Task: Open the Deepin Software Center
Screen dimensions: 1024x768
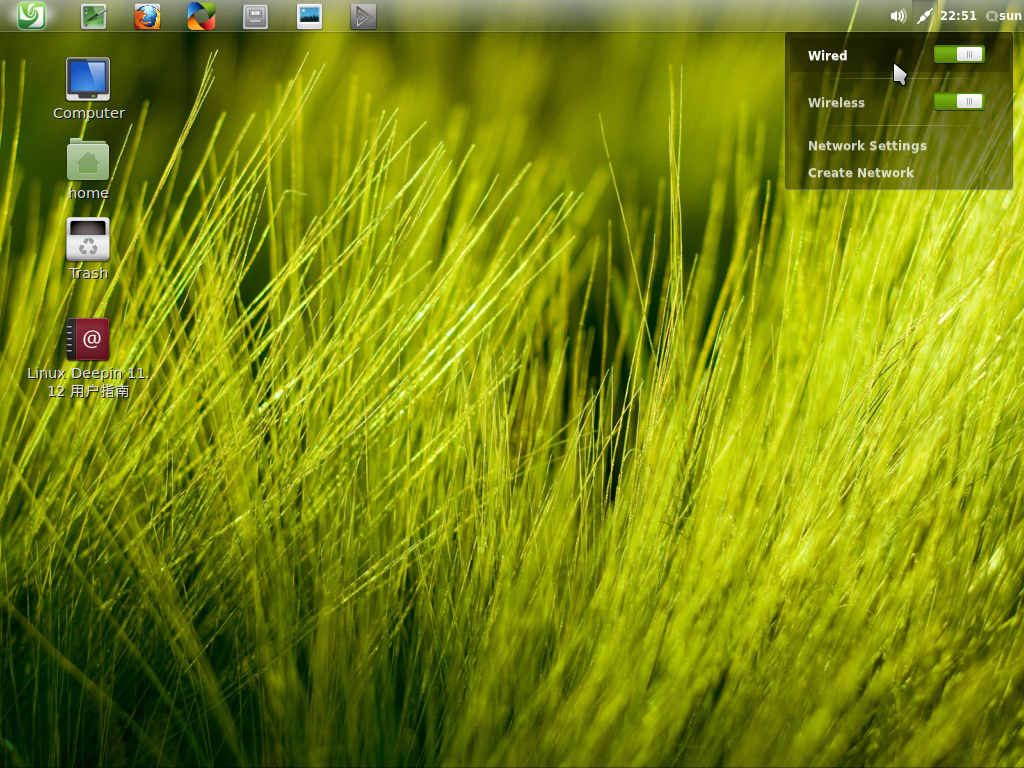Action: [x=200, y=15]
